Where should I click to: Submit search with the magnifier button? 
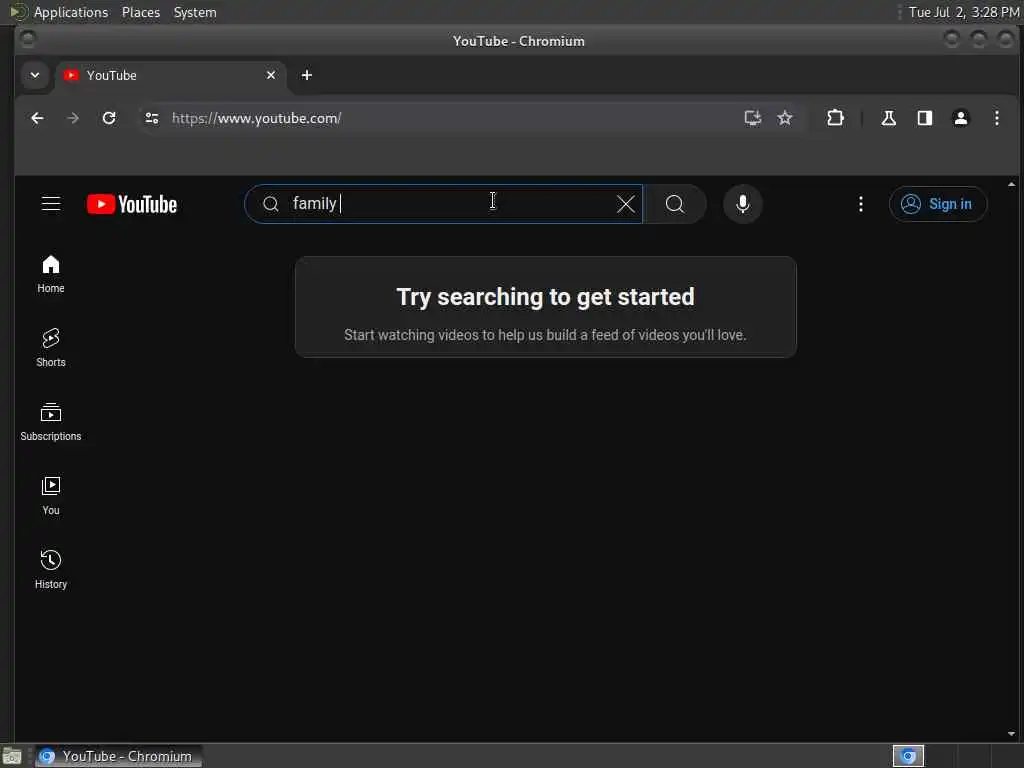click(675, 204)
